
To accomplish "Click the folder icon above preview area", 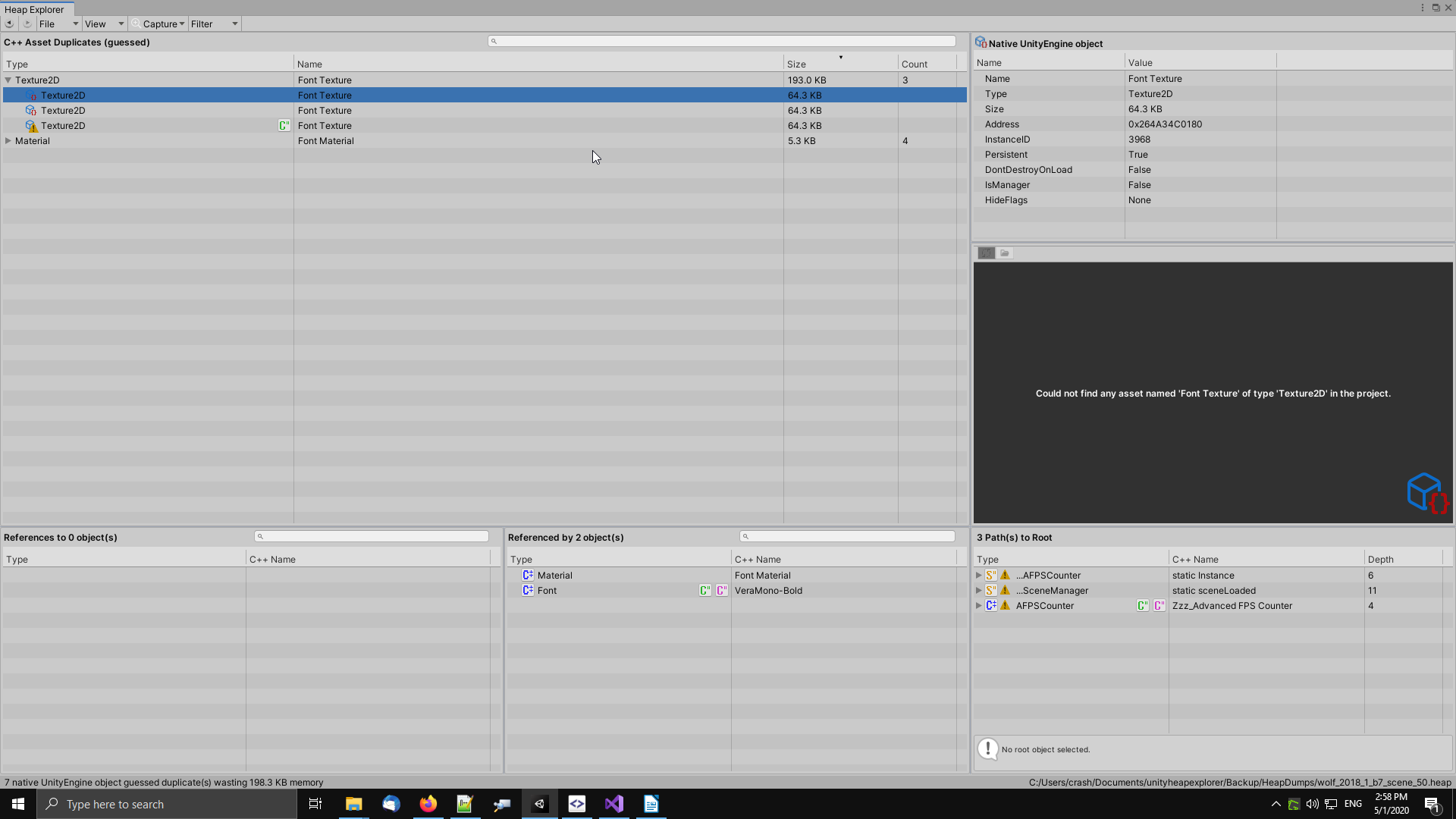I will point(1005,253).
